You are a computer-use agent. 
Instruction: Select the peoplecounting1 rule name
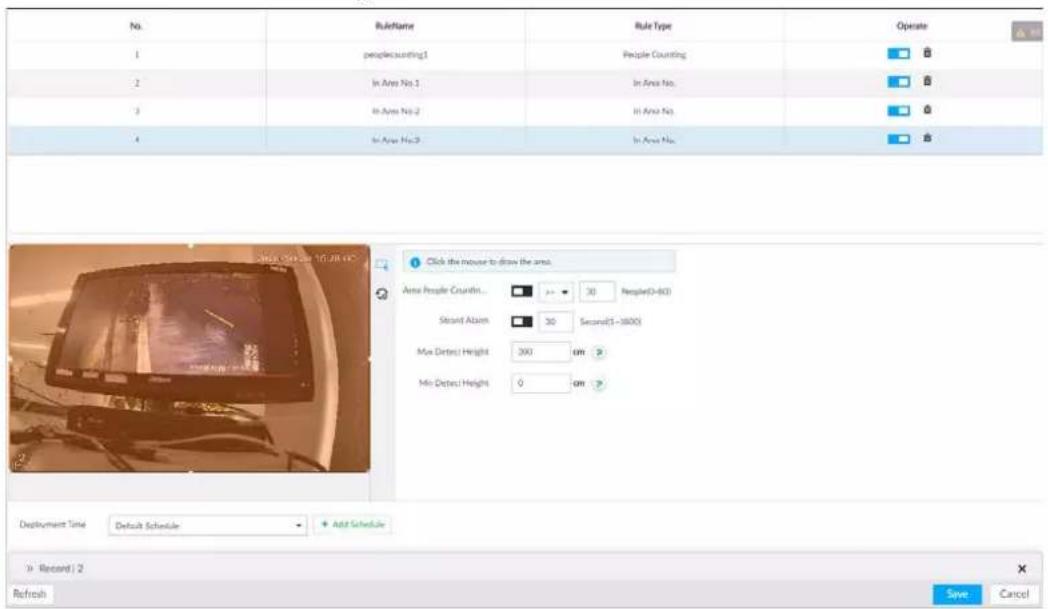click(x=396, y=55)
